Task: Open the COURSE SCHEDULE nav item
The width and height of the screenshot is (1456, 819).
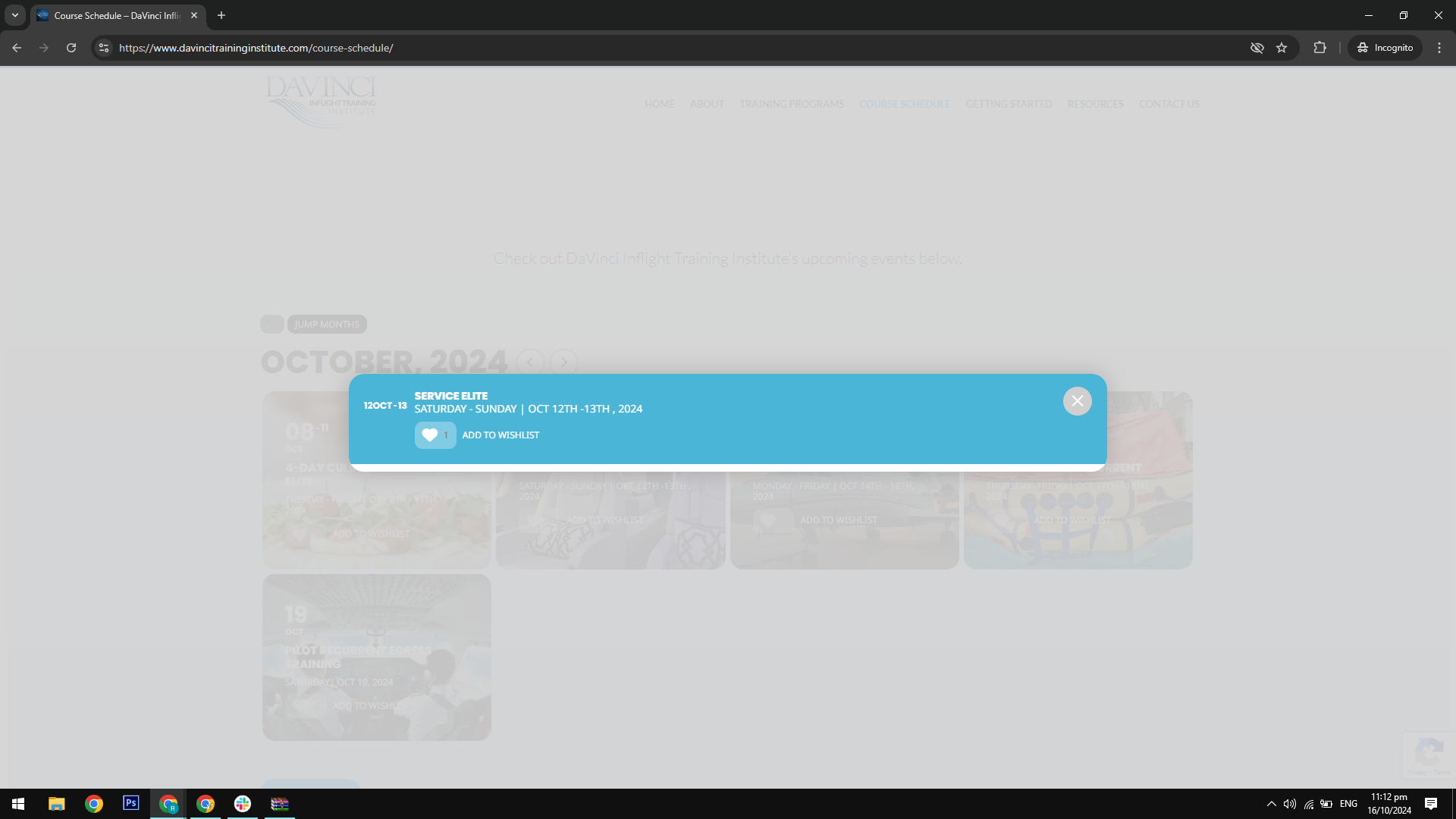Action: (905, 104)
